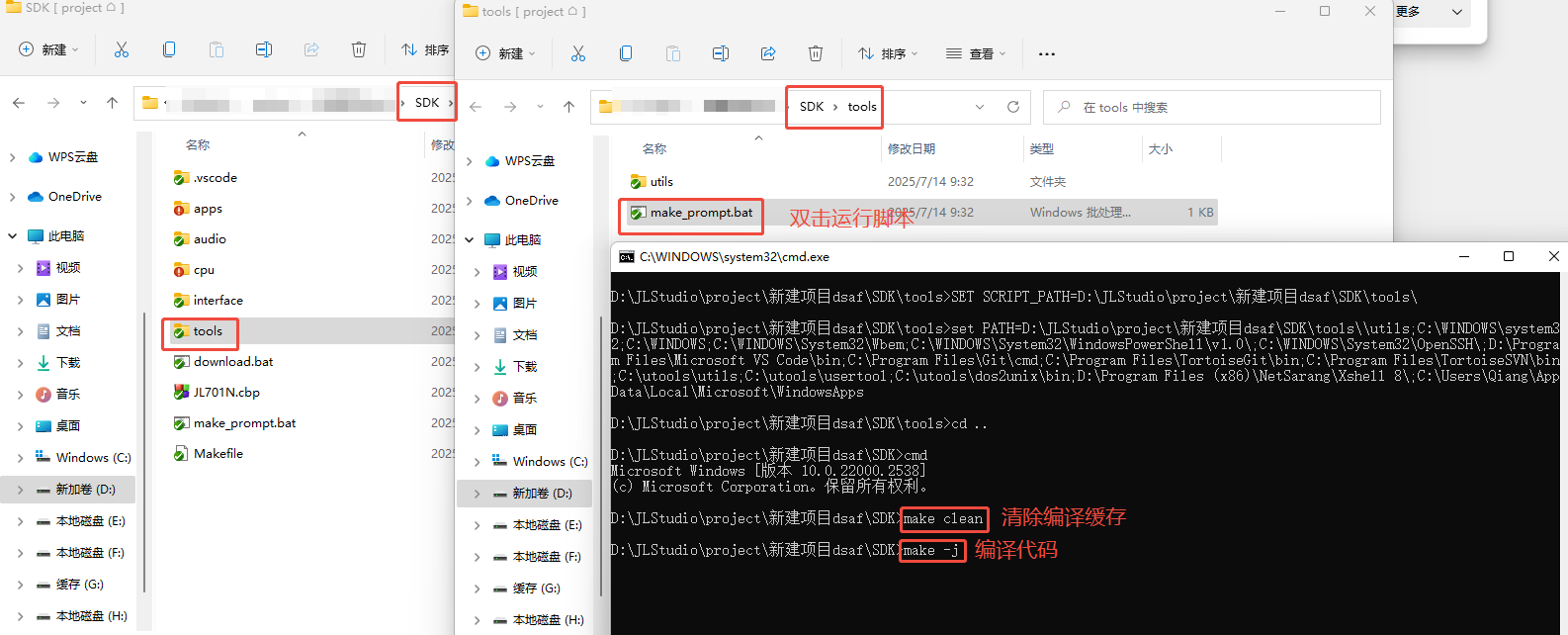Click the Share icon in the tools window

[768, 53]
